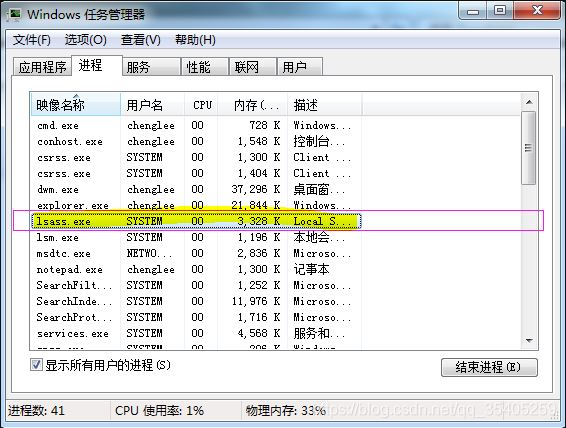Select the cmd.exe process row
The image size is (566, 428).
tap(196, 126)
